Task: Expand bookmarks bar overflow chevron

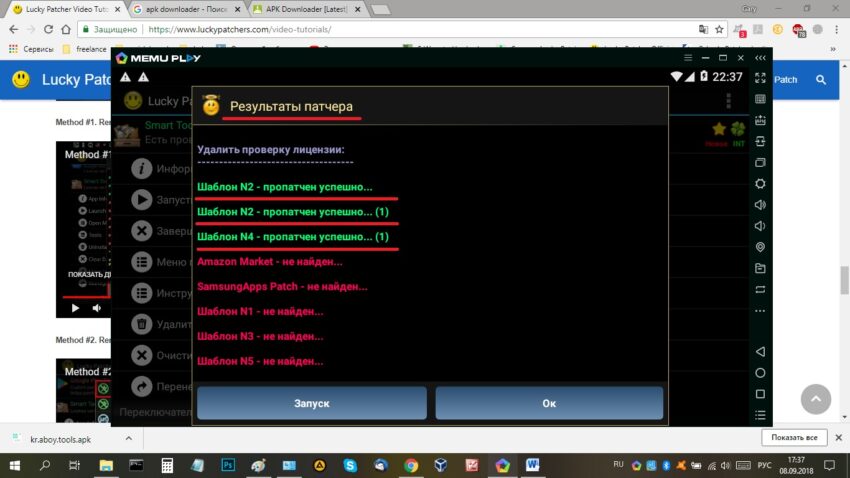Action: coord(833,49)
